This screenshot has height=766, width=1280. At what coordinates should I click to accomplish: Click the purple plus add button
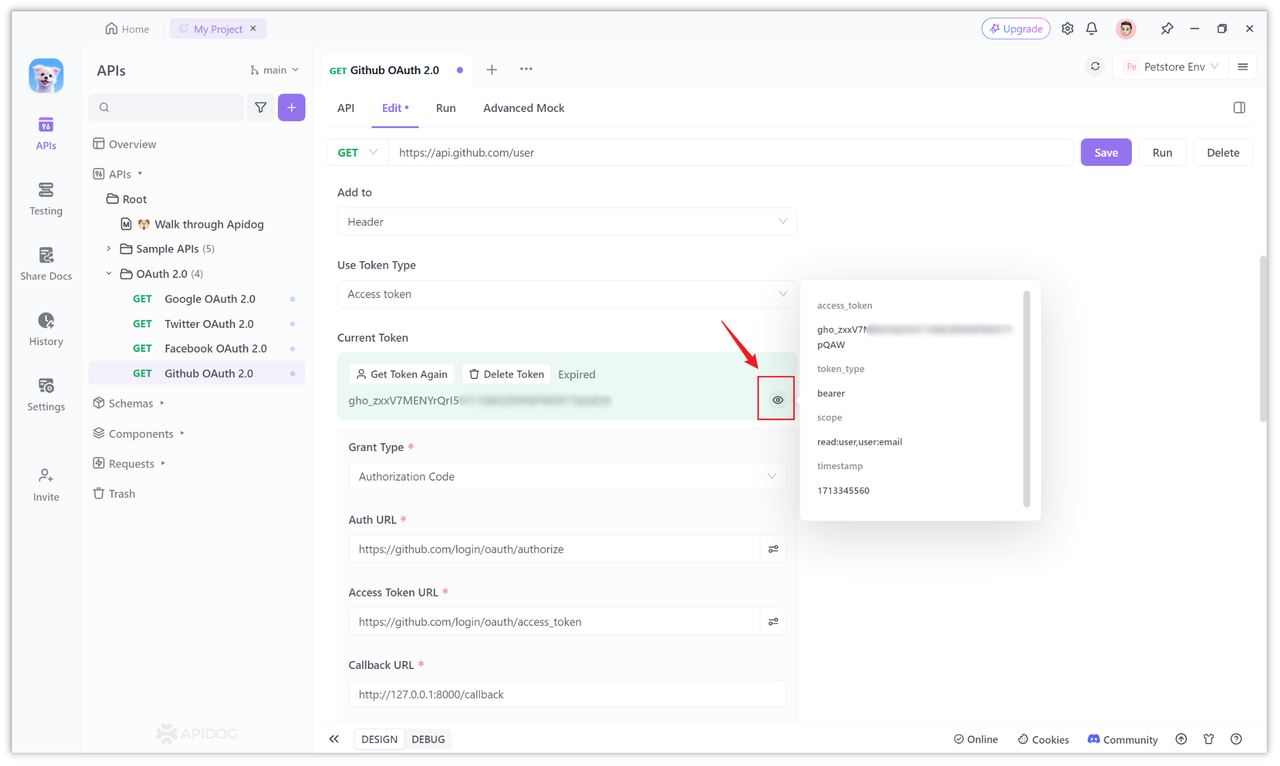(x=292, y=107)
